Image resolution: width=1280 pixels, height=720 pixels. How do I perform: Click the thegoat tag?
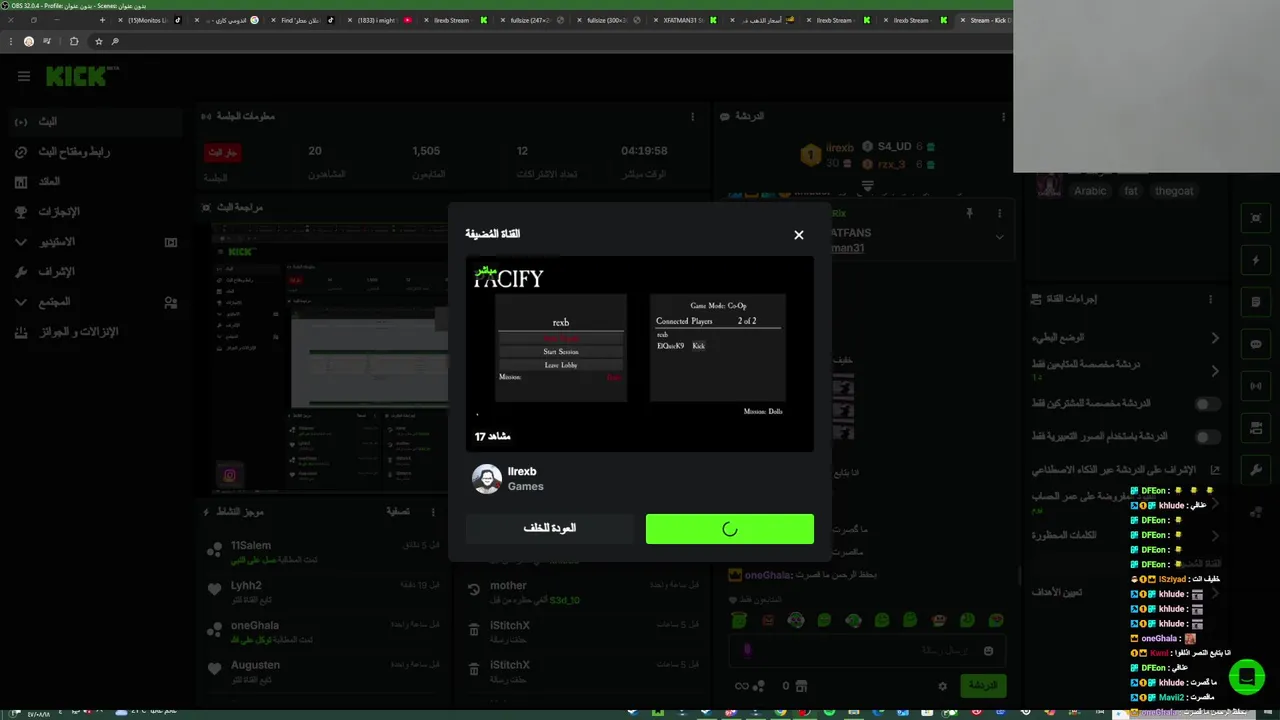1174,190
